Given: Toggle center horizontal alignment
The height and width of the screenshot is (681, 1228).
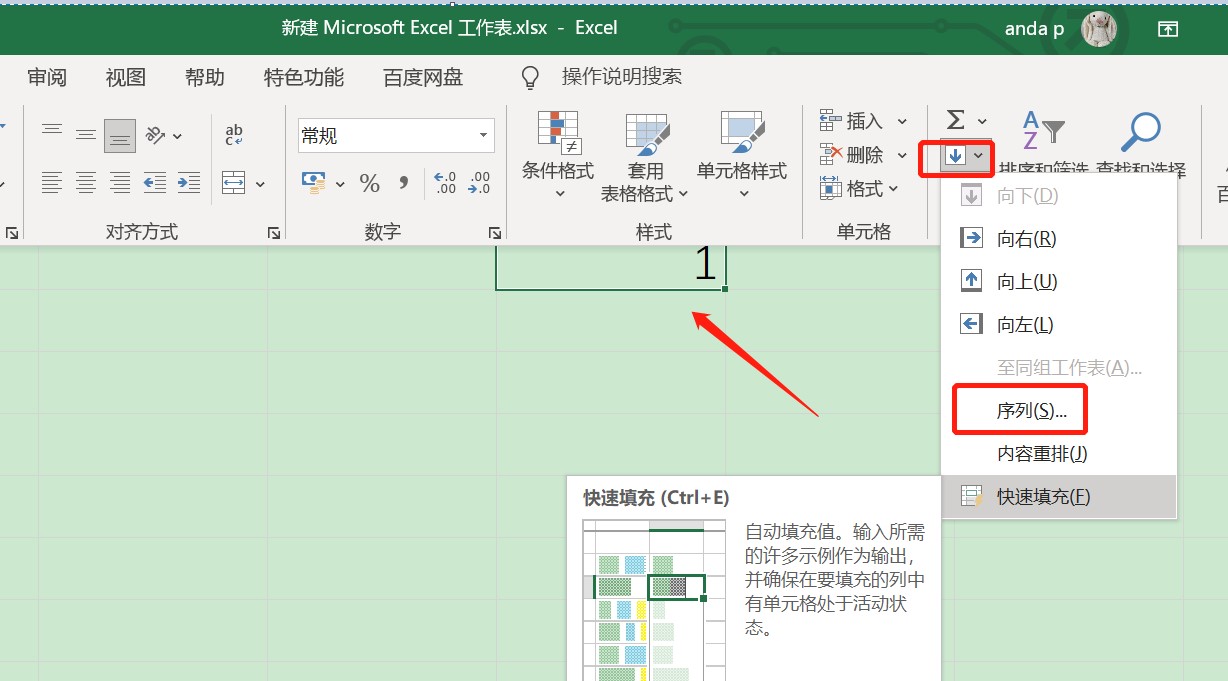Looking at the screenshot, I should 86,183.
